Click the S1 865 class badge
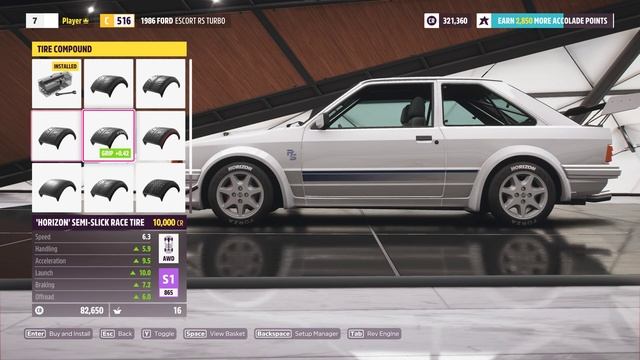The width and height of the screenshot is (640, 360). click(169, 282)
